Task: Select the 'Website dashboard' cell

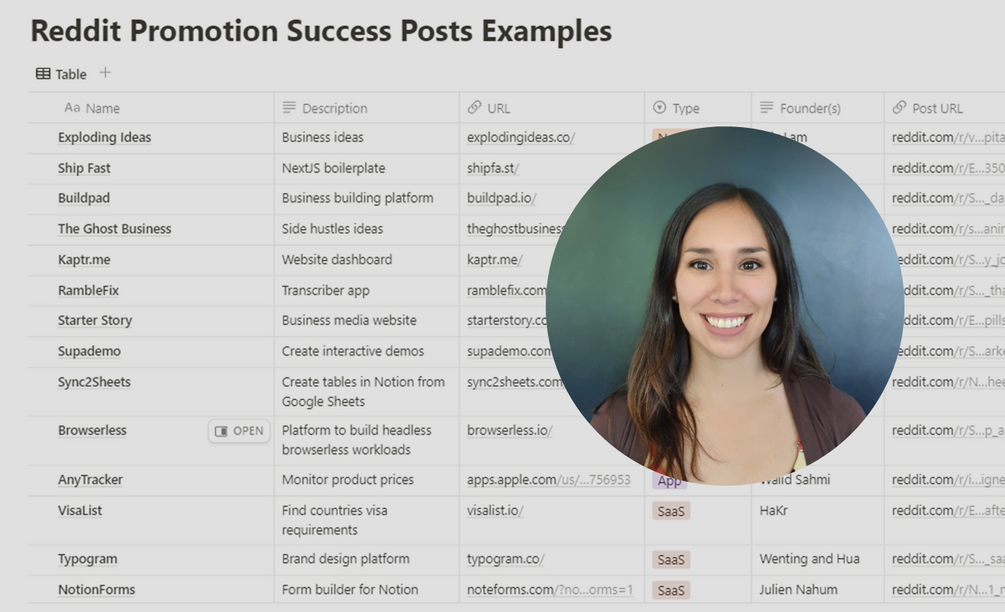Action: pyautogui.click(x=367, y=260)
